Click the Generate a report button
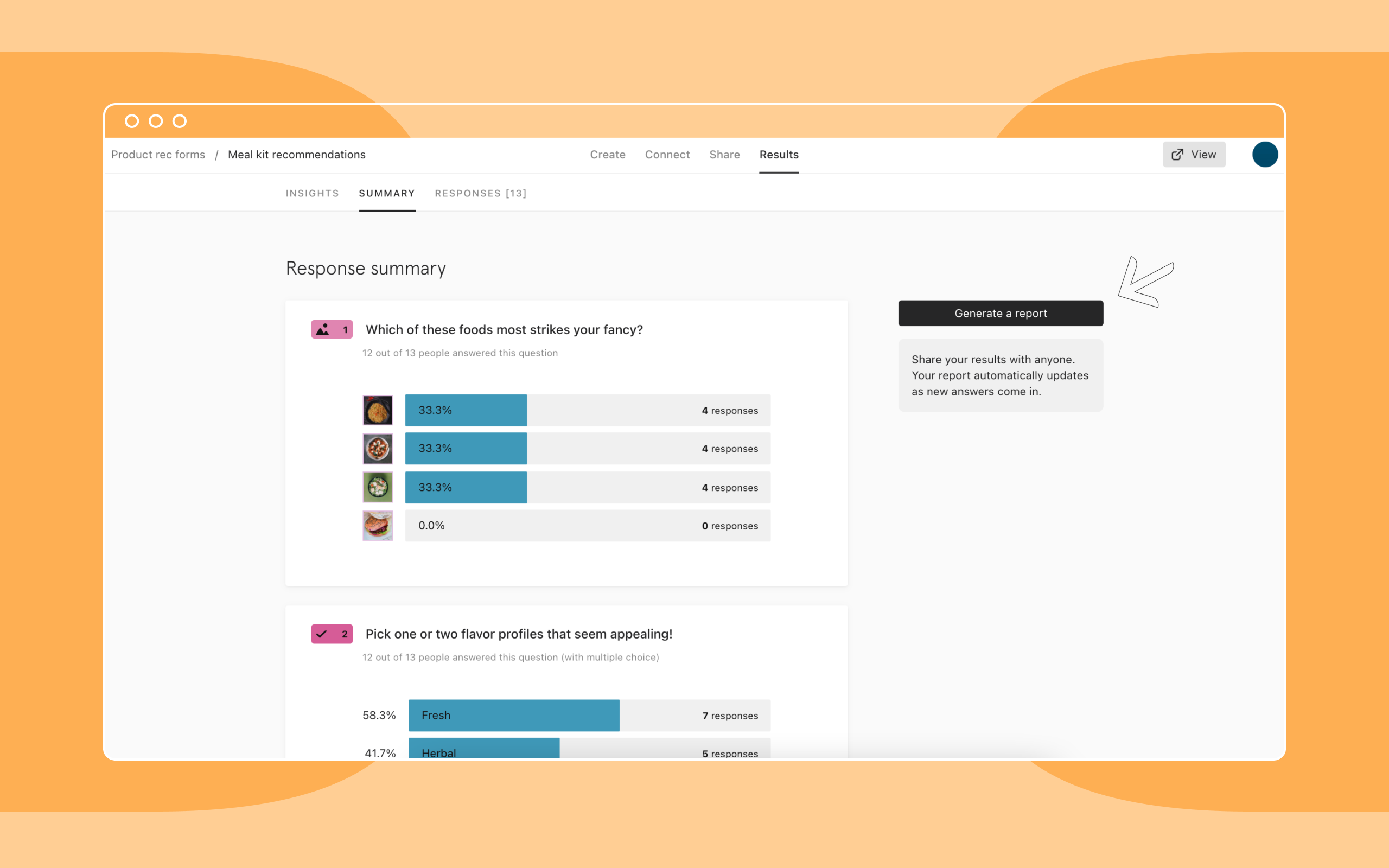The width and height of the screenshot is (1389, 868). point(1000,313)
